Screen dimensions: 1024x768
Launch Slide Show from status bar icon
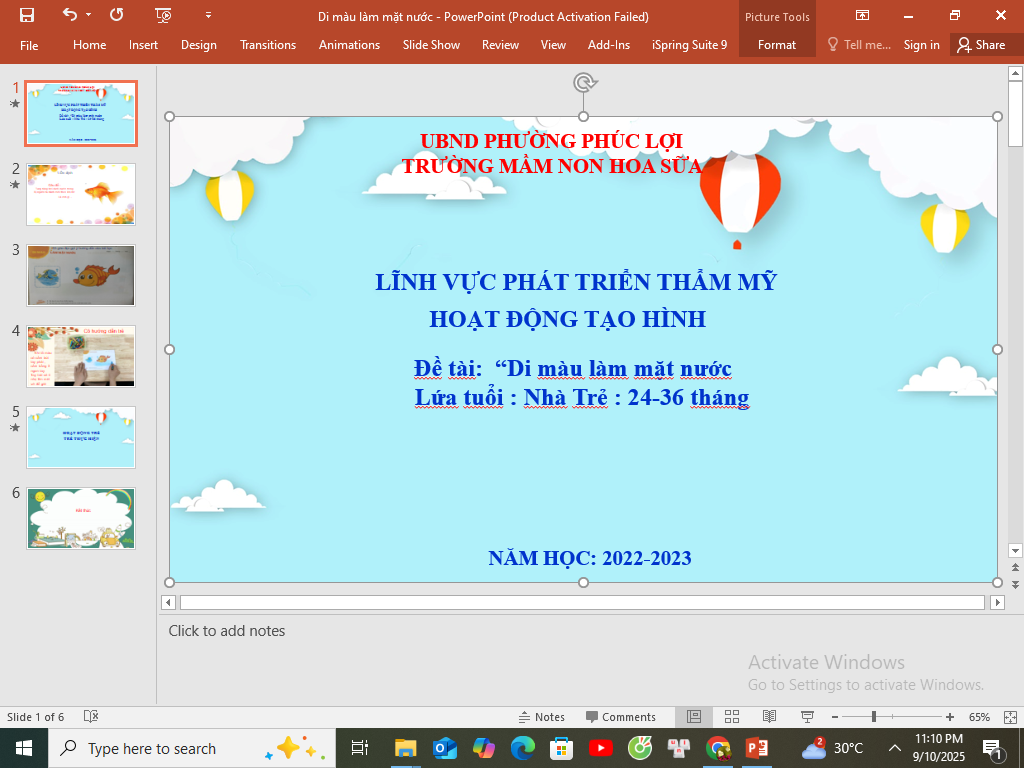807,717
